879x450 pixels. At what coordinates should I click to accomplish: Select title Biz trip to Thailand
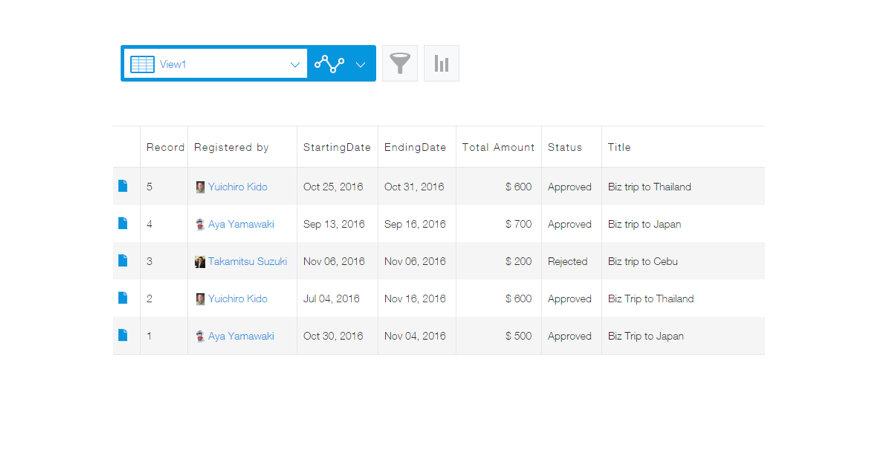click(x=649, y=187)
